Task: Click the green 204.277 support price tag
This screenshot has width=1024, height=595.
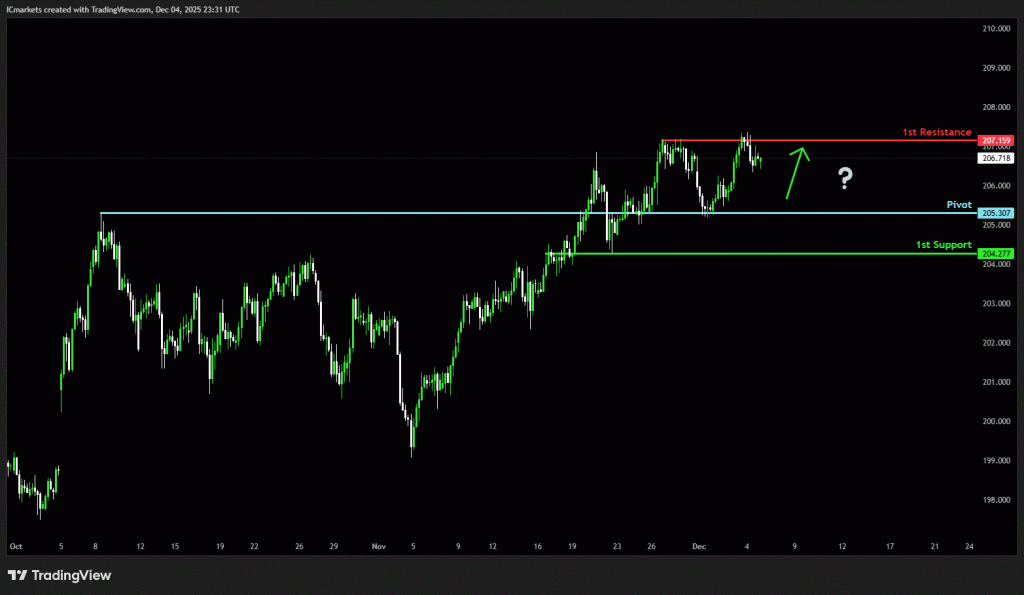Action: [997, 254]
